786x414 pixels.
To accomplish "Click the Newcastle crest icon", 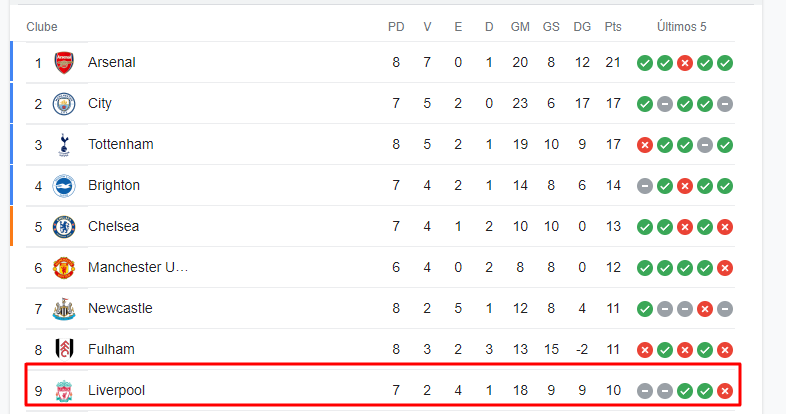I will click(x=64, y=309).
